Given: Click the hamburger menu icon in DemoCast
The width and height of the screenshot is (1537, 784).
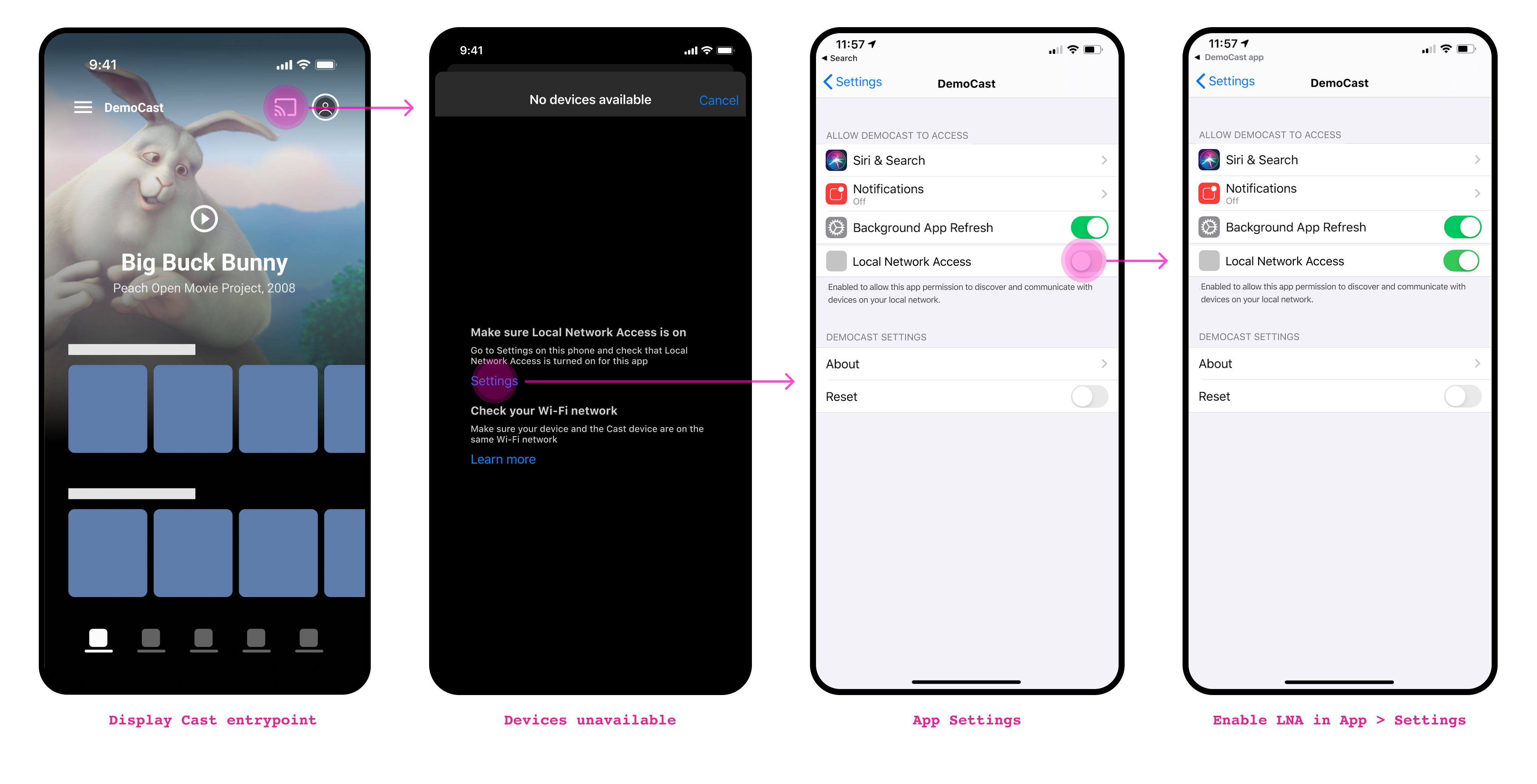Looking at the screenshot, I should point(82,107).
